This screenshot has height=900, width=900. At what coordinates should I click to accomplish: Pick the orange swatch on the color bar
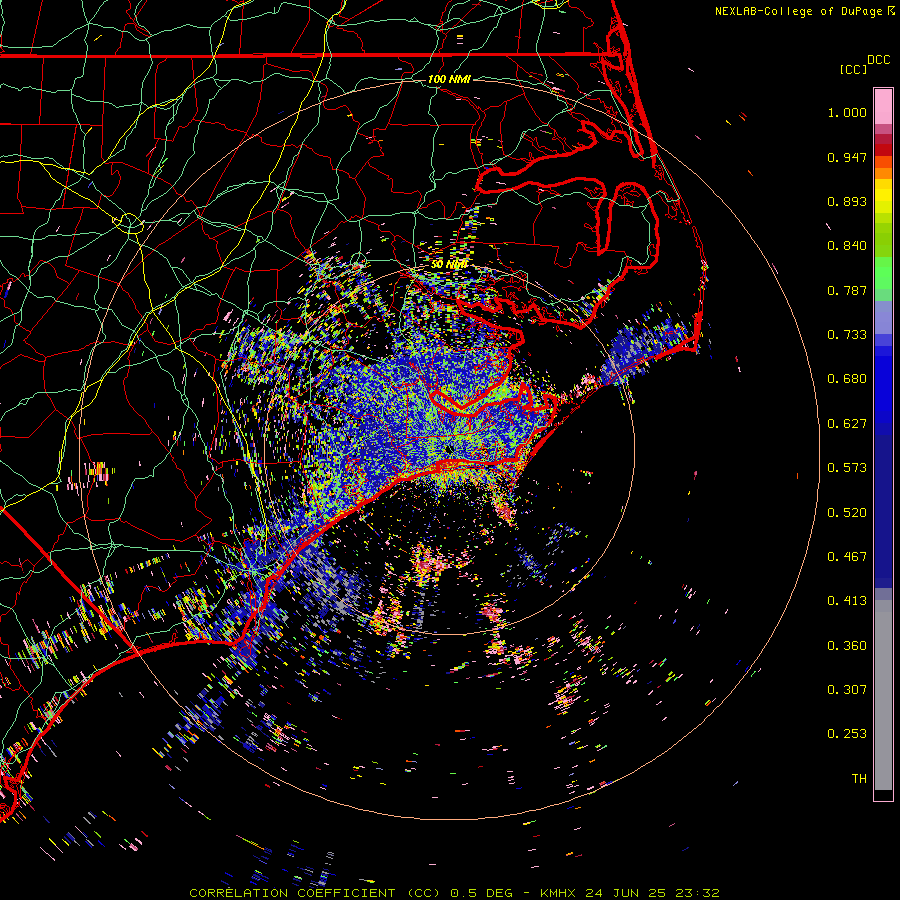pos(883,173)
